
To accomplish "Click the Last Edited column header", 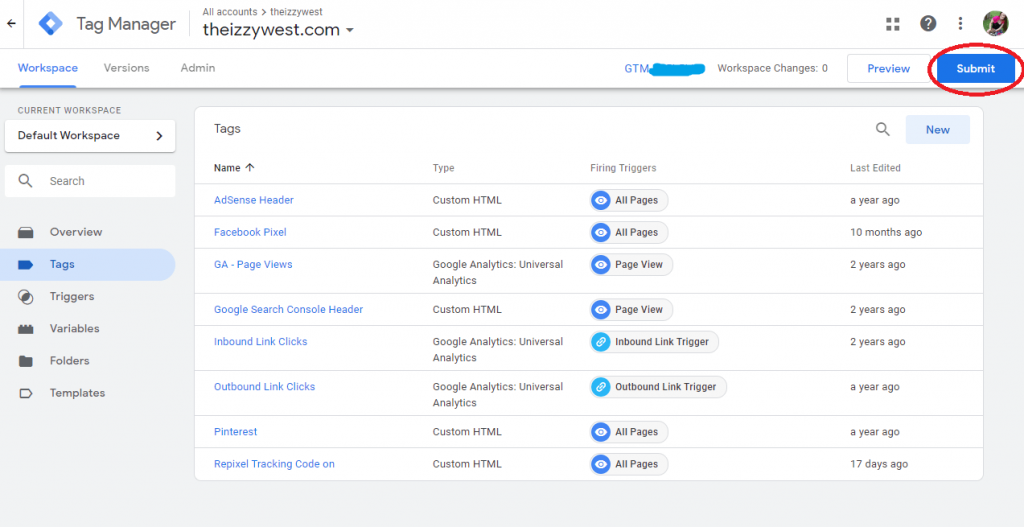I will point(875,168).
